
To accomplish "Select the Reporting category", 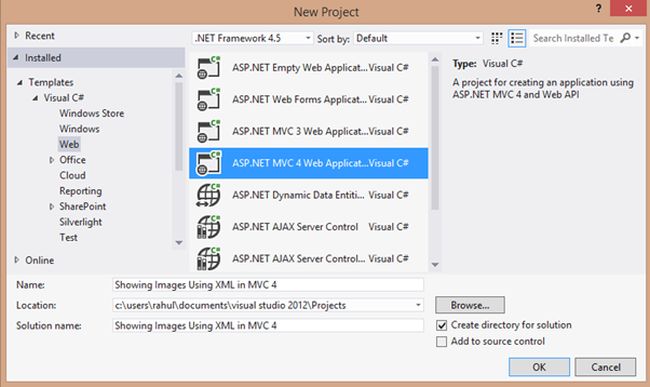I will (80, 191).
